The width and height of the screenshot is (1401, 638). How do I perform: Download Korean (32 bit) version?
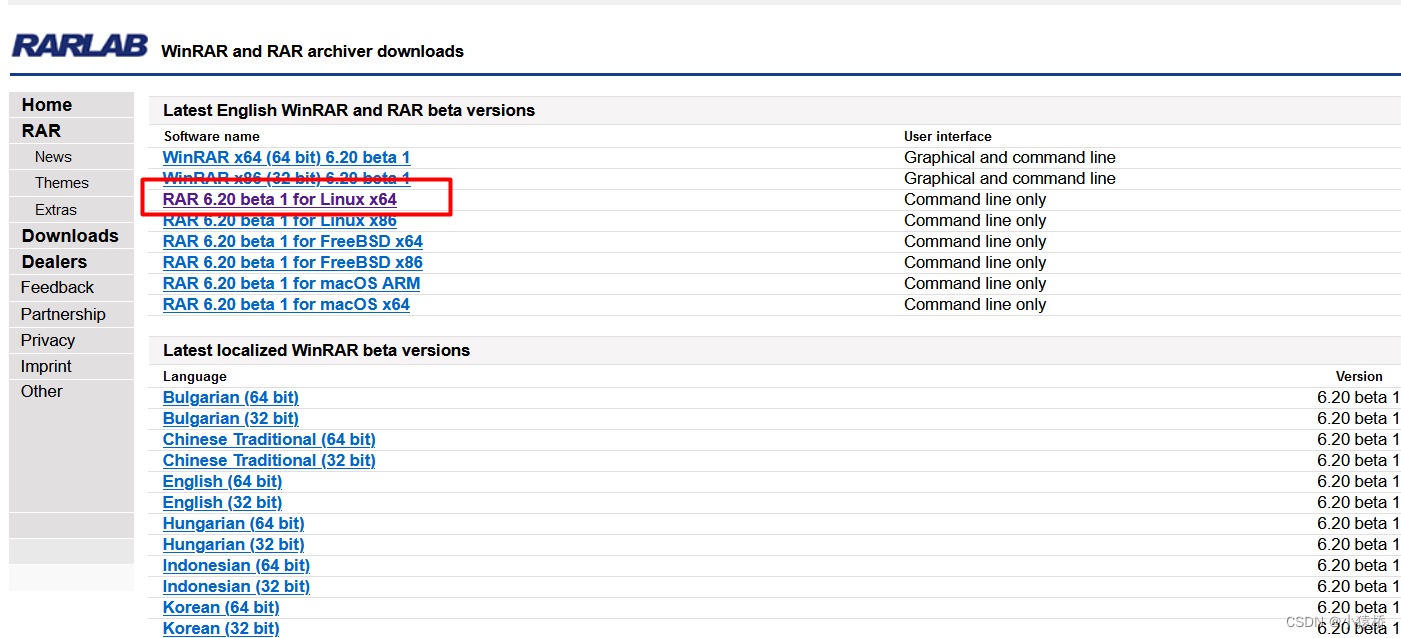221,629
